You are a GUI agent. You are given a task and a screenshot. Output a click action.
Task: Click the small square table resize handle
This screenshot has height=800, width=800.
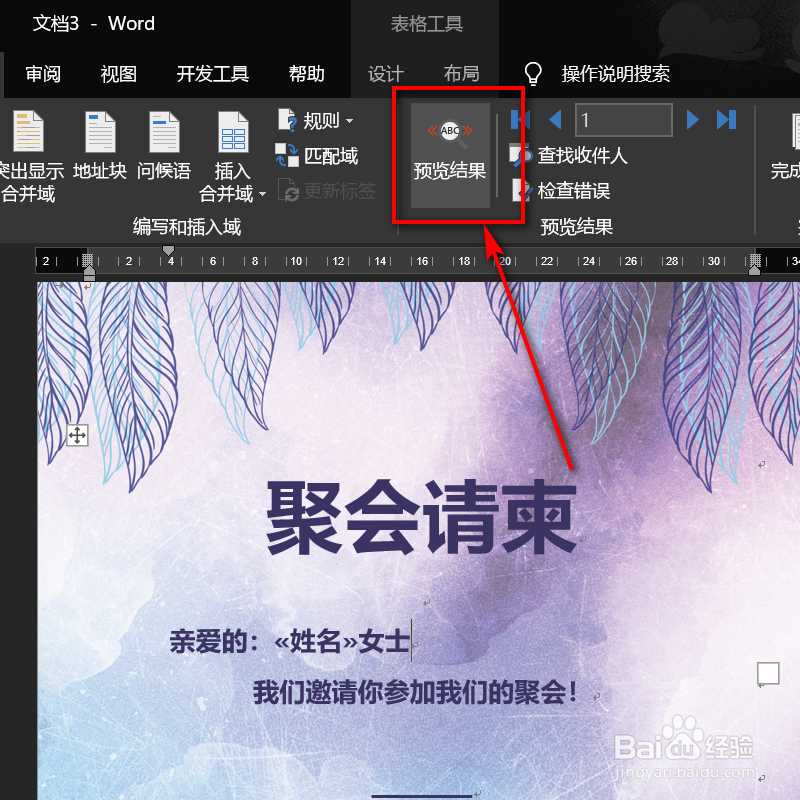pyautogui.click(x=768, y=673)
